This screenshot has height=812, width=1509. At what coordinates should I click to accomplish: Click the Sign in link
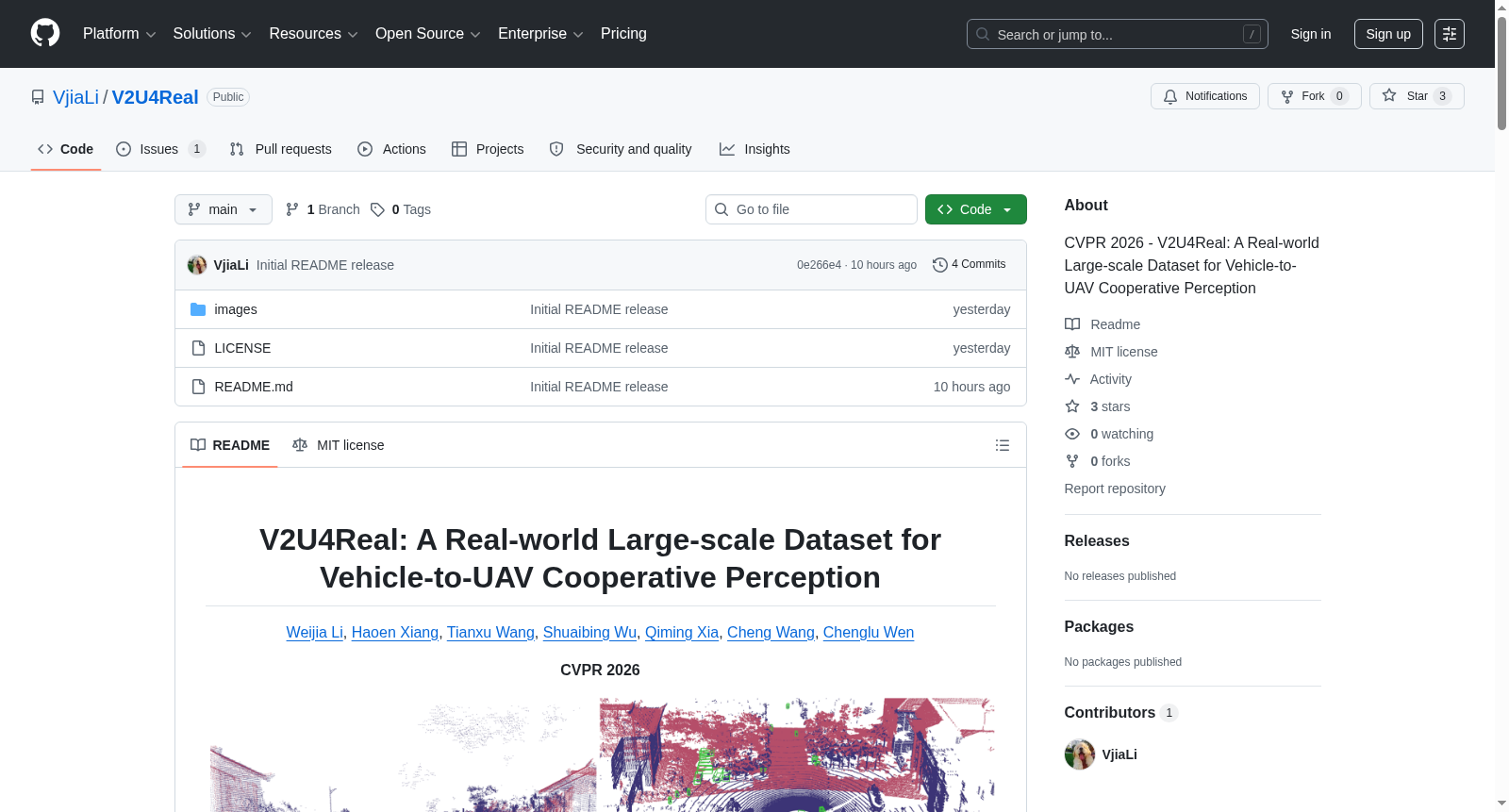click(x=1311, y=34)
